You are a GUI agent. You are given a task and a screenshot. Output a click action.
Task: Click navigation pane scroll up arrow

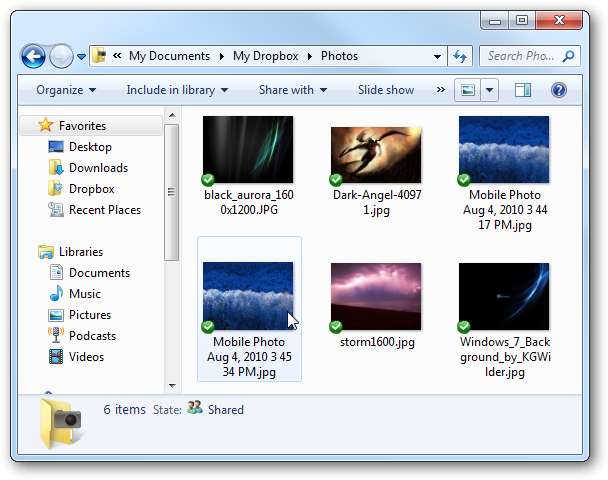coord(172,115)
